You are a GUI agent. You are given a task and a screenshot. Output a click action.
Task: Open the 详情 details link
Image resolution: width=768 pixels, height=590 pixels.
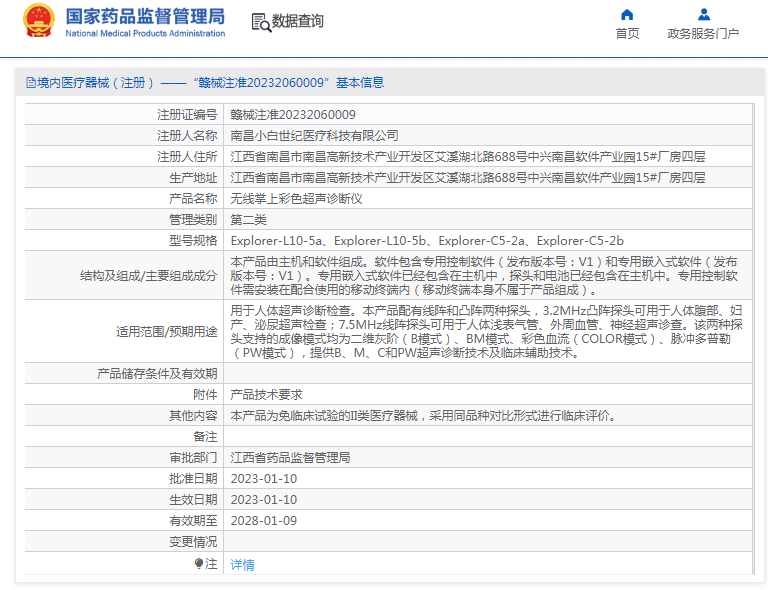[x=242, y=565]
